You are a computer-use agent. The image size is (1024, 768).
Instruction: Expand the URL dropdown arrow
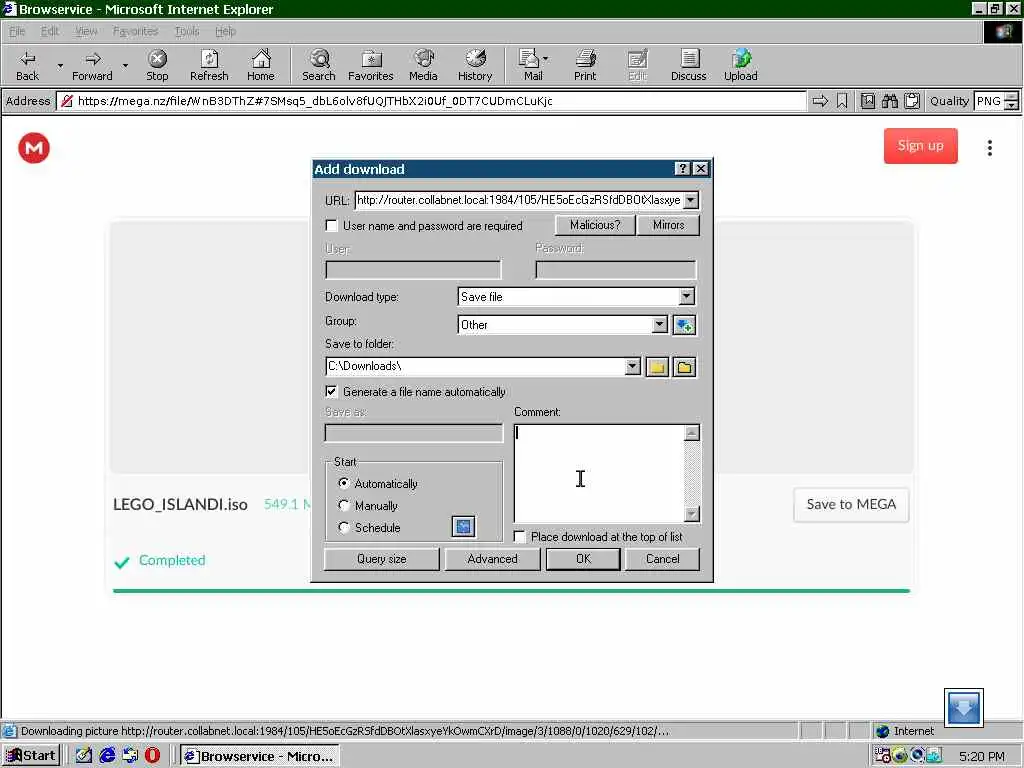[x=691, y=200]
